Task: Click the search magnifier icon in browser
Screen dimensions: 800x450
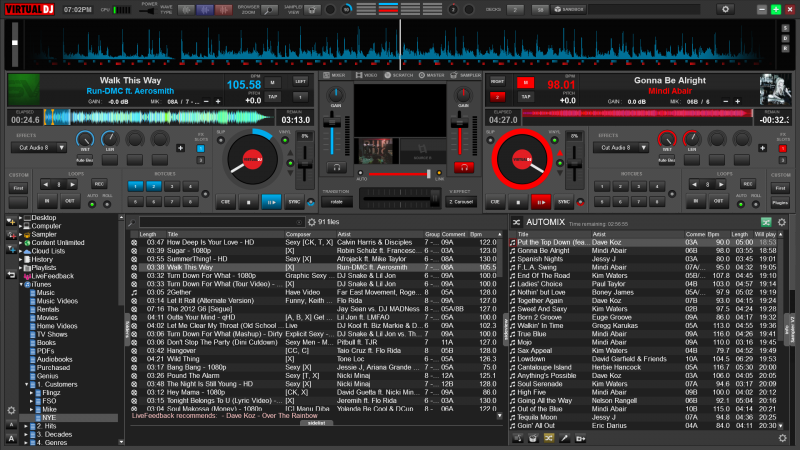Action: click(132, 222)
